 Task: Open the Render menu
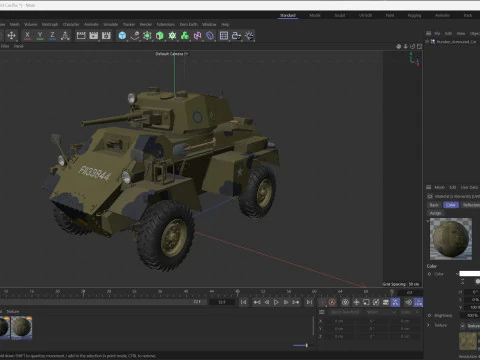pos(146,24)
